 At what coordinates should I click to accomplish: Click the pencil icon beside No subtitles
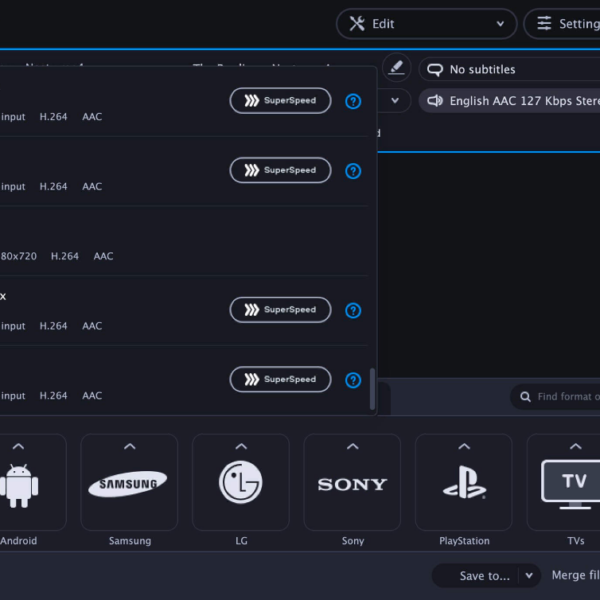pyautogui.click(x=396, y=68)
